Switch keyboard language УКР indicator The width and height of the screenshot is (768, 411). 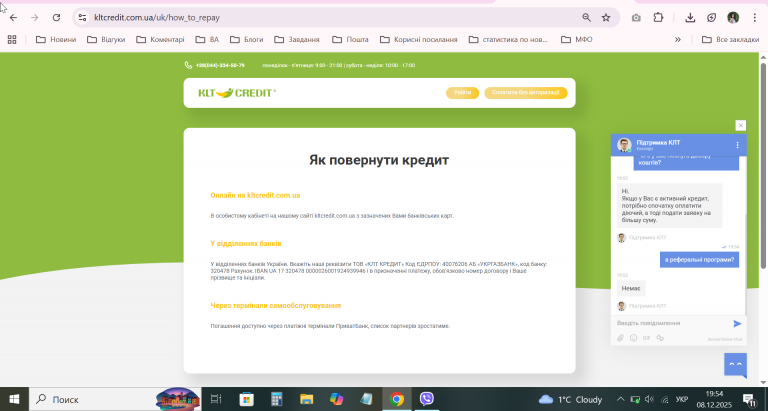click(x=681, y=399)
